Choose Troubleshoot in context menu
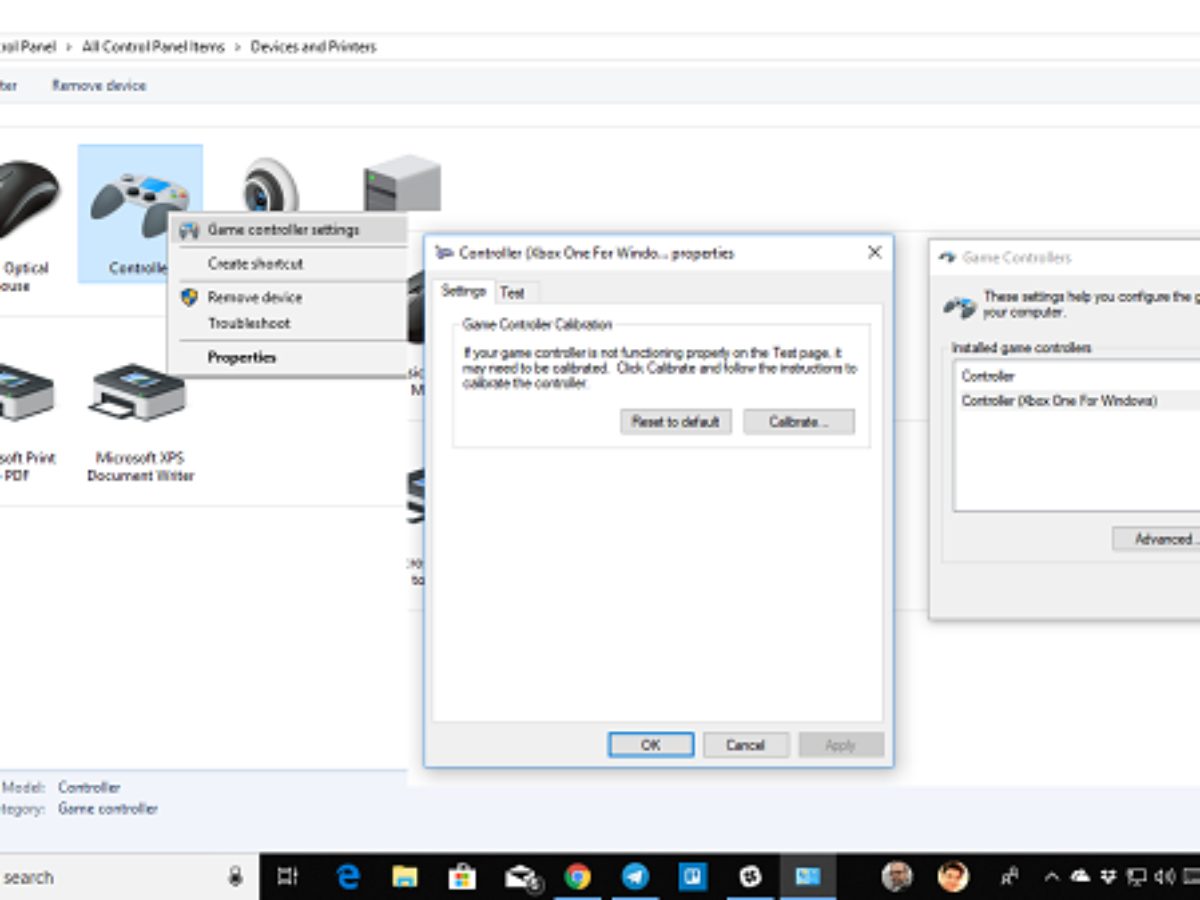This screenshot has height=900, width=1200. click(249, 323)
